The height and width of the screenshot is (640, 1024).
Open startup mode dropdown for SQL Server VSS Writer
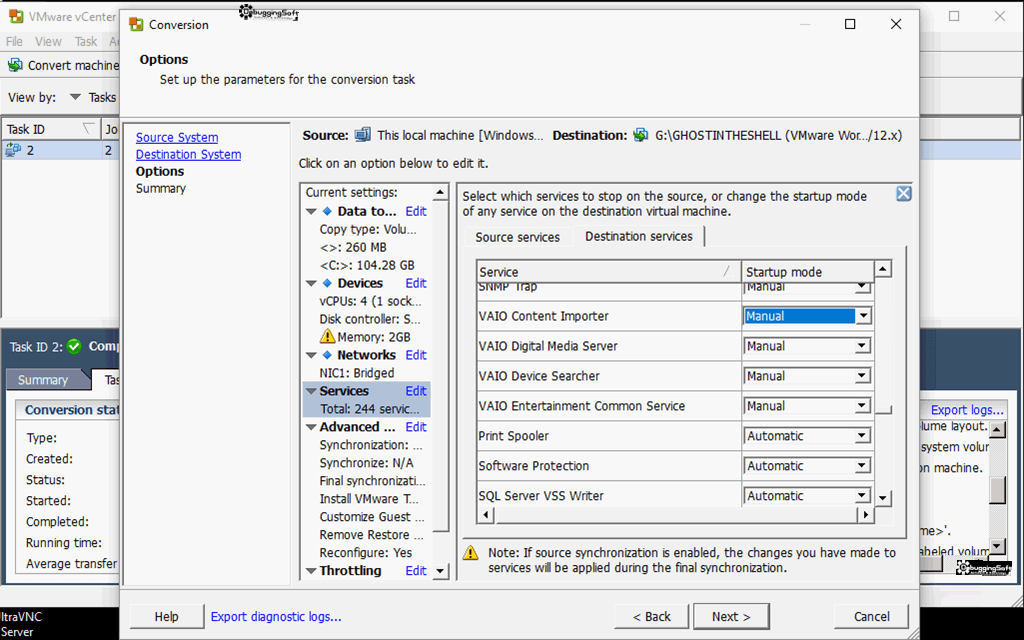click(x=863, y=496)
